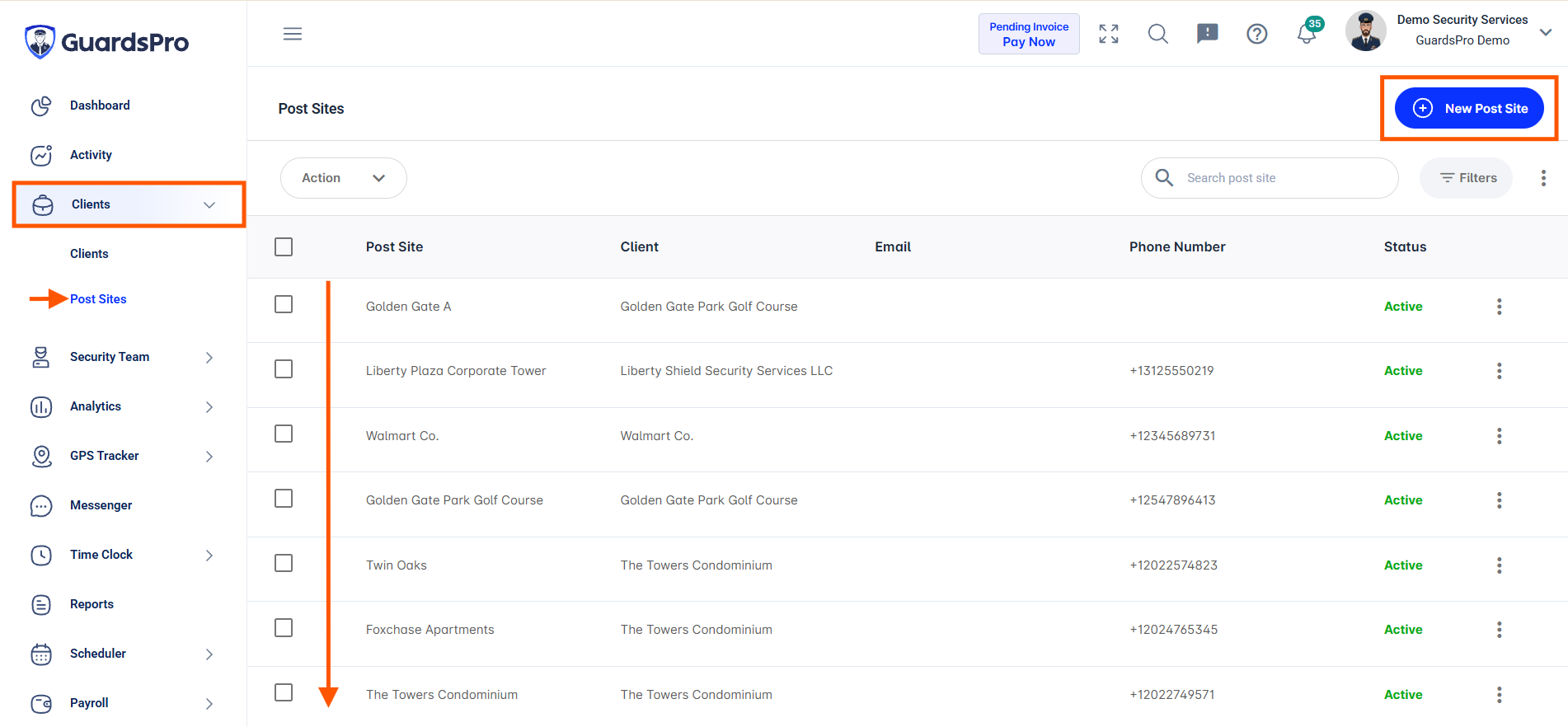1568x727 pixels.
Task: Check the Walmart Co. row checkbox
Action: [284, 434]
